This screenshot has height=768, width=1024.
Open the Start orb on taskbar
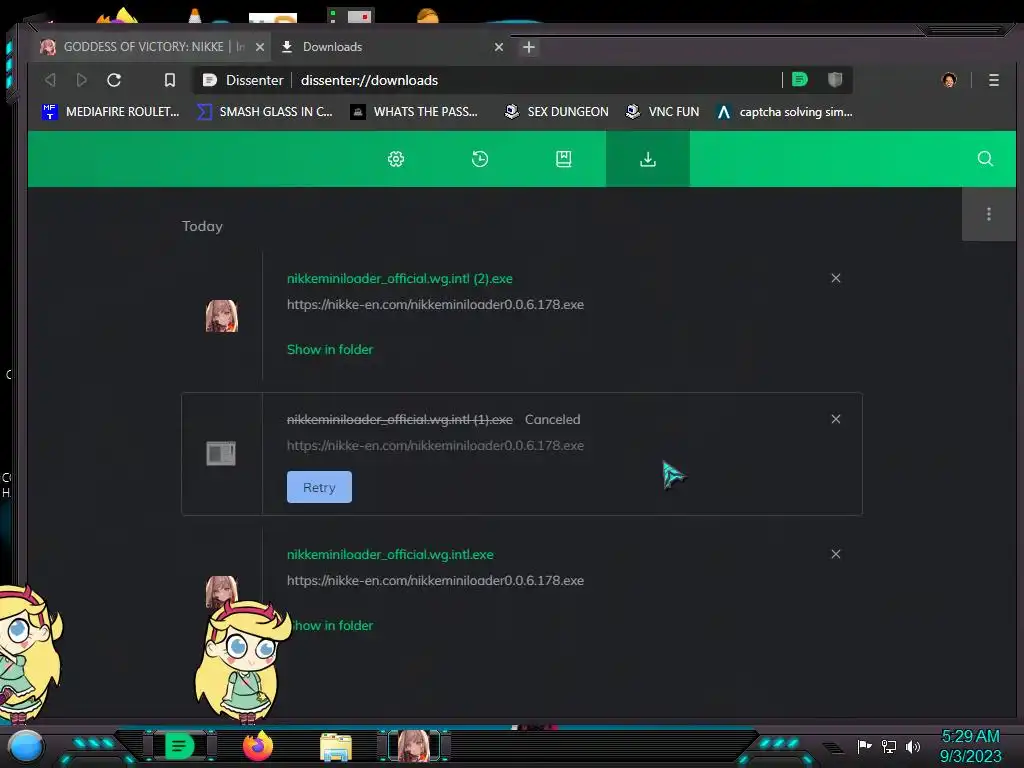[x=26, y=747]
